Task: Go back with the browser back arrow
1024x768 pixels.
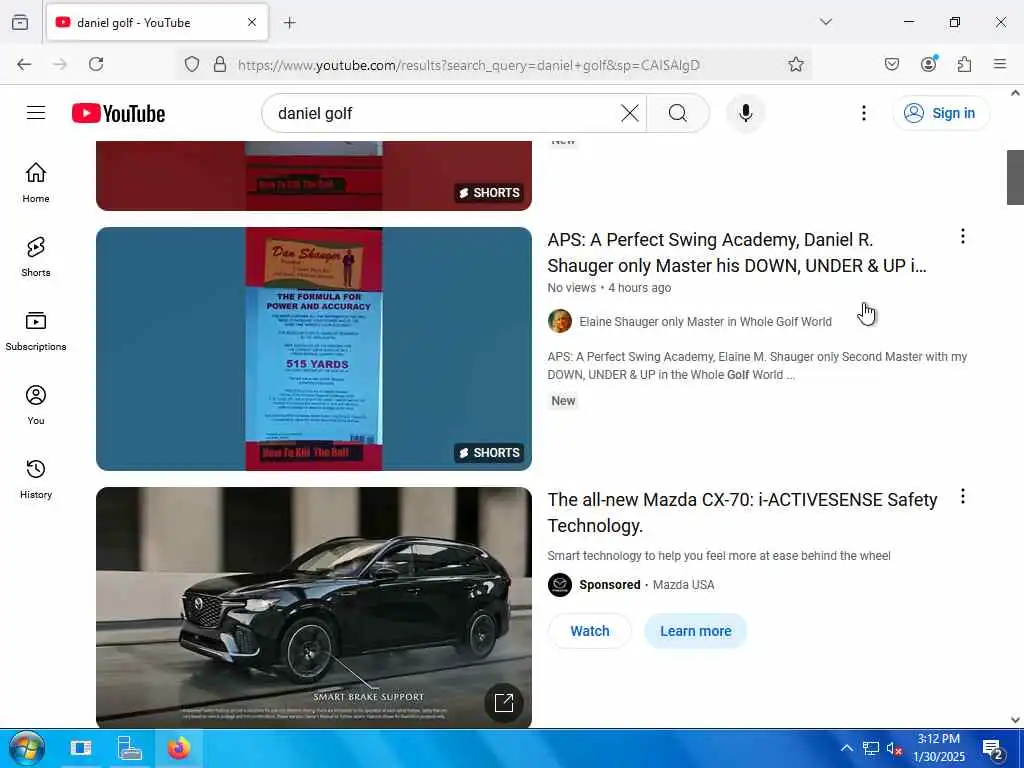Action: point(24,64)
